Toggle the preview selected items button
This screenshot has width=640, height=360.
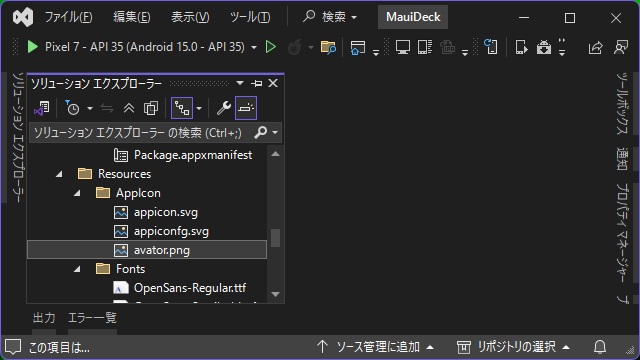tap(246, 108)
